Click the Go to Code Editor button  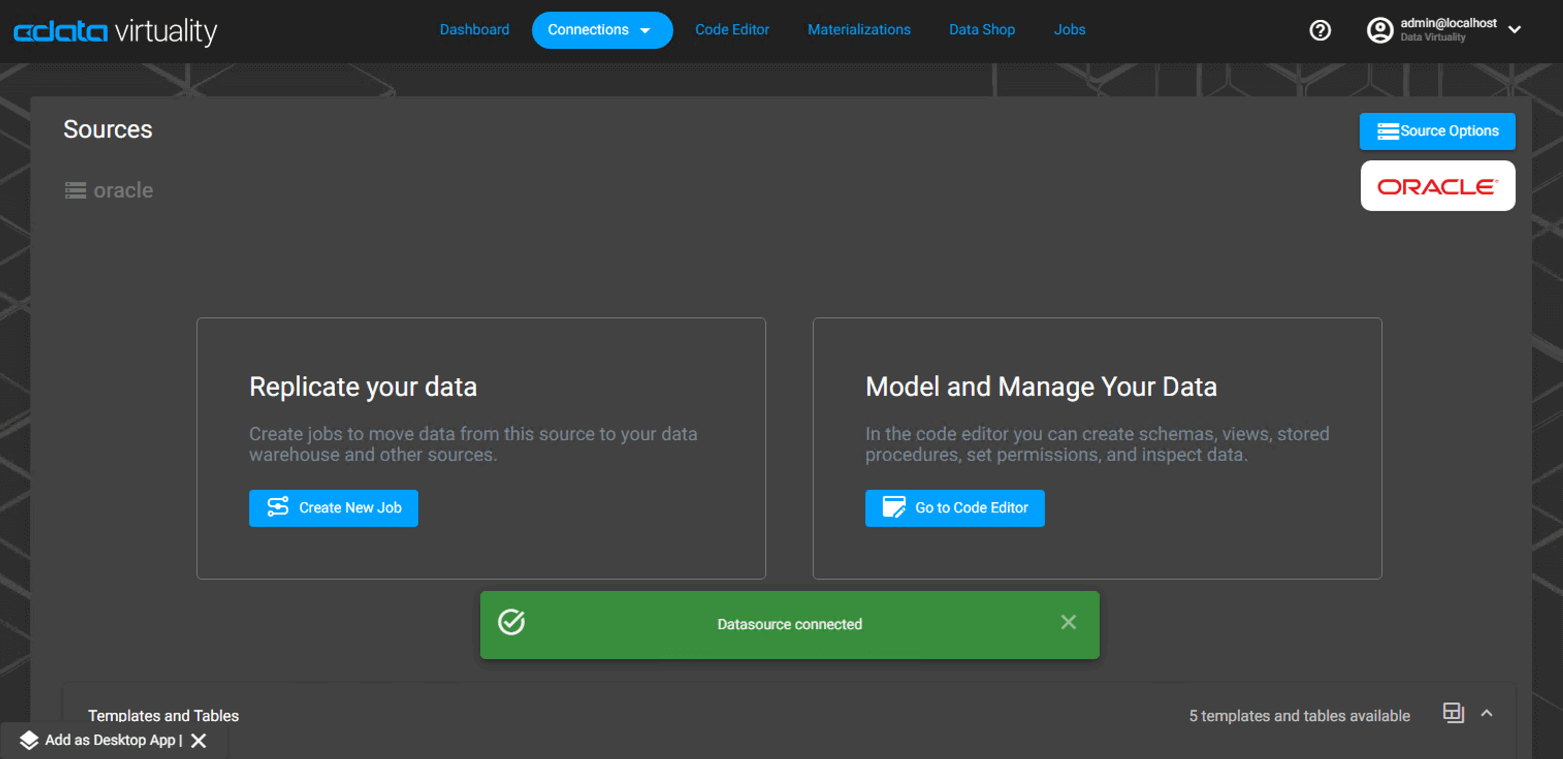point(954,508)
